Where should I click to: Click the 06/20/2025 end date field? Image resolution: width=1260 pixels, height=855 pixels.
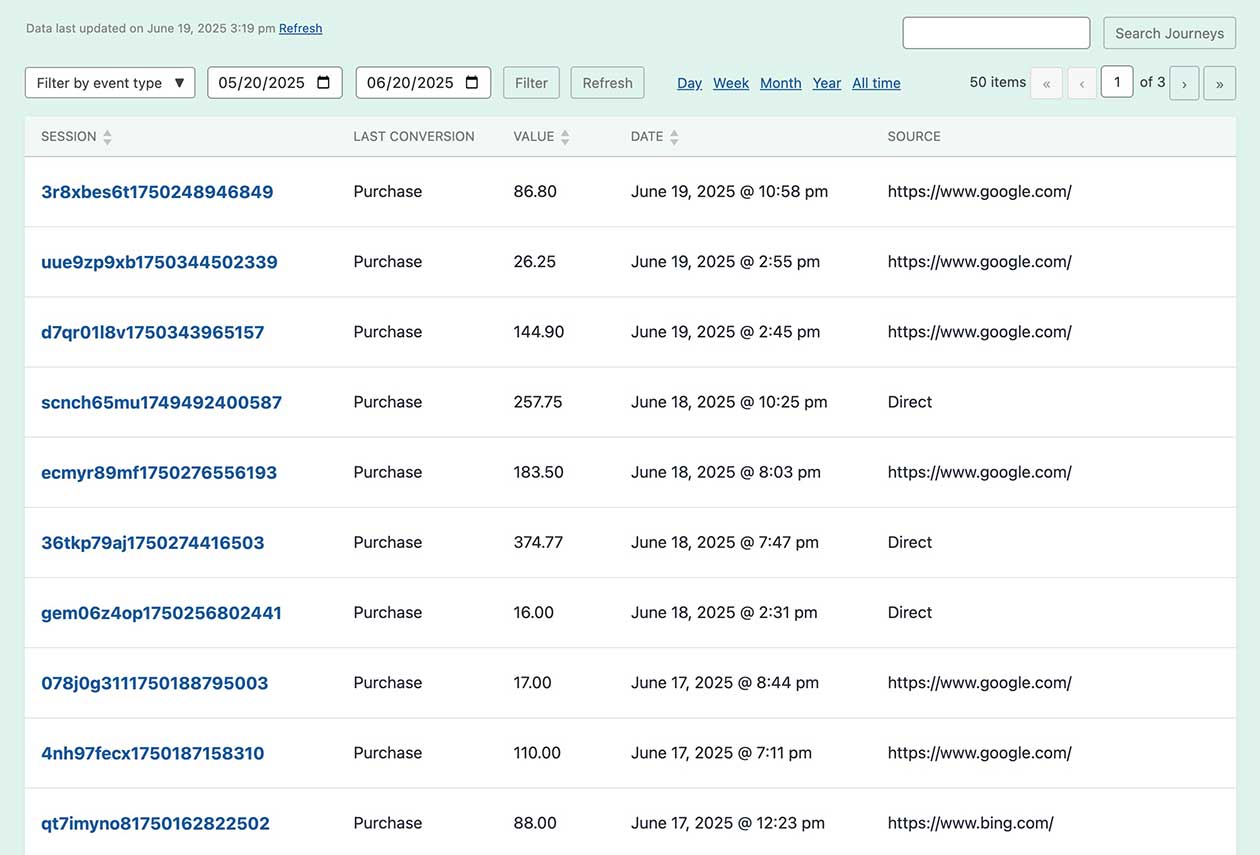pyautogui.click(x=423, y=83)
